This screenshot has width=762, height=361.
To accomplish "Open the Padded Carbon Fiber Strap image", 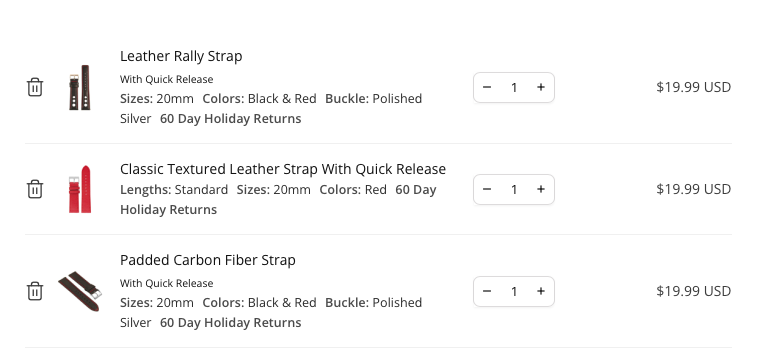I will (x=80, y=291).
